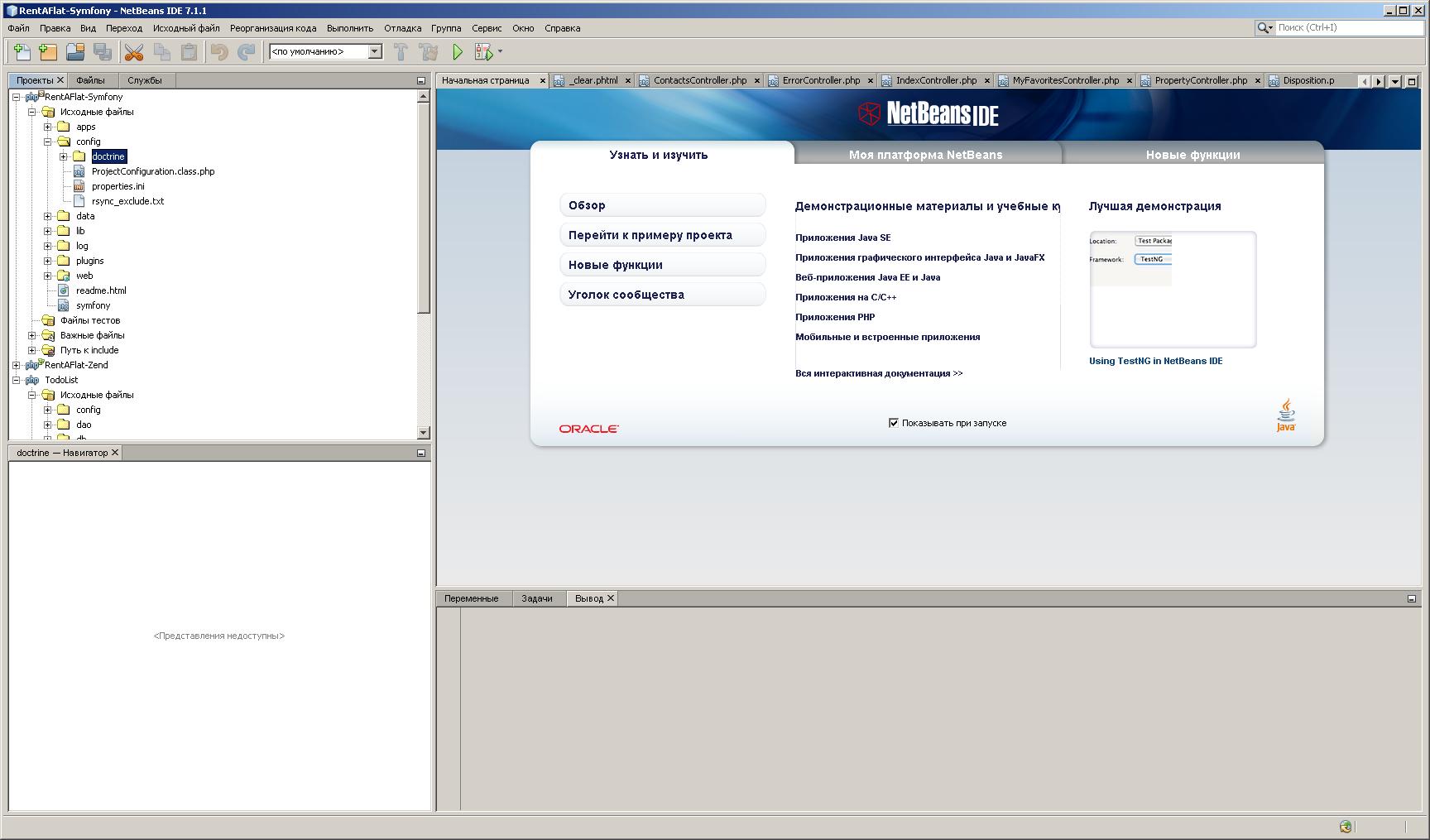The width and height of the screenshot is (1430, 840).
Task: Run the project with green play icon
Action: (458, 51)
